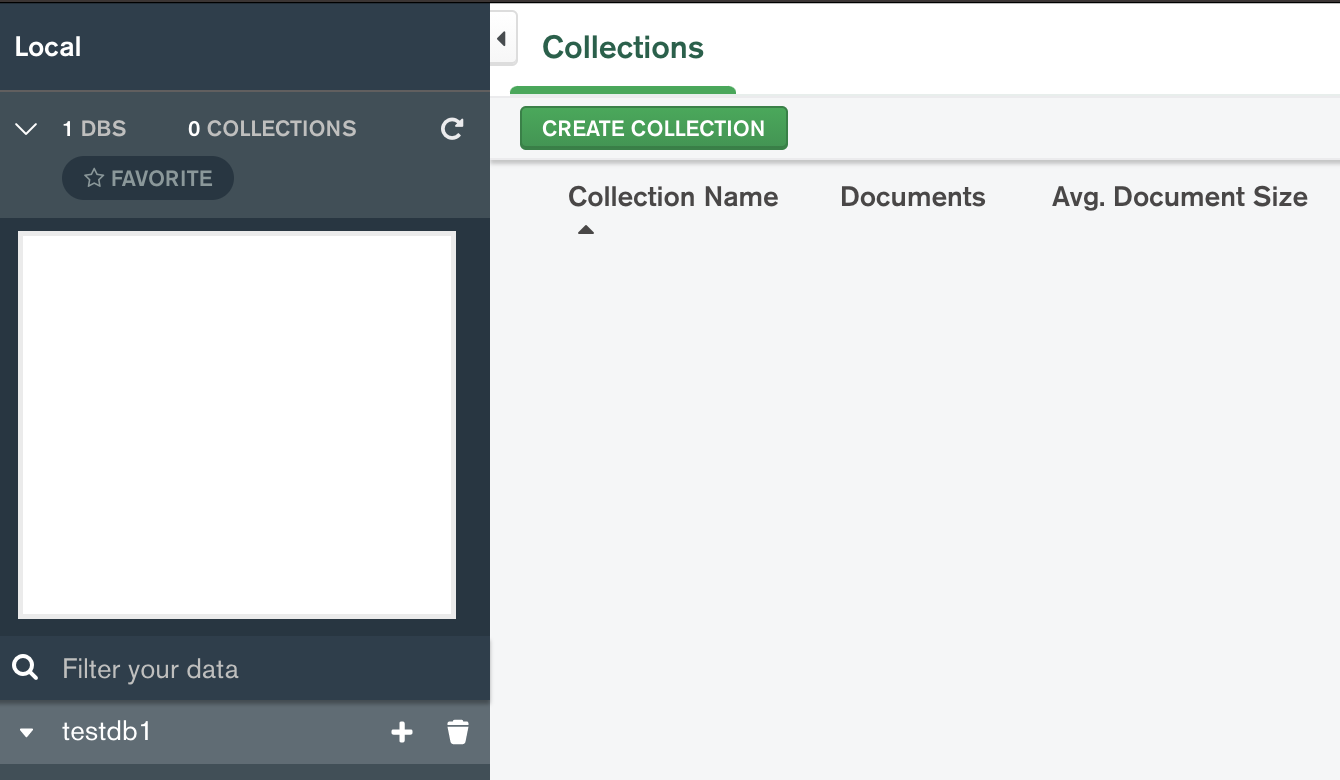Open the Collections tab
Screen dimensions: 1340x780
point(622,48)
